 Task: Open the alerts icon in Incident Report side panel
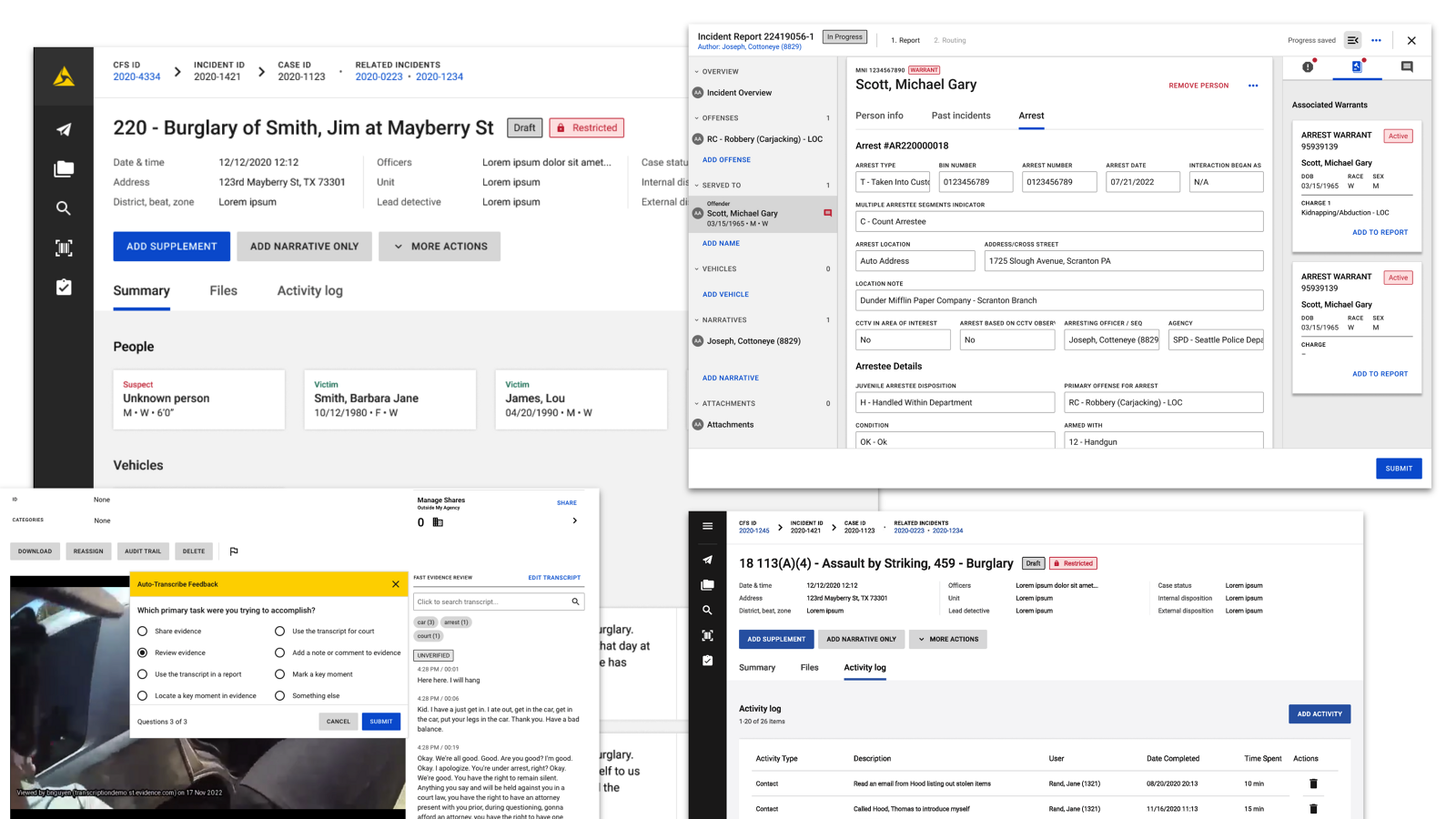1308,66
